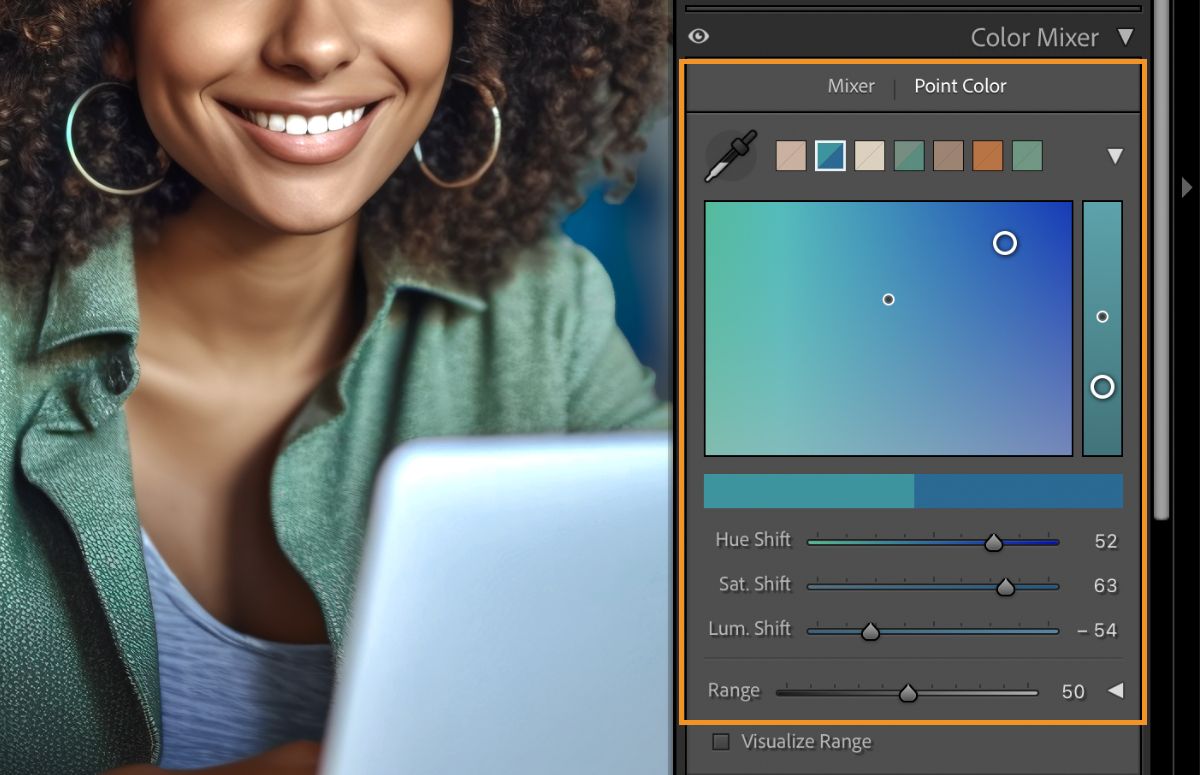Expand the hidden right side panel arrow
The height and width of the screenshot is (775, 1200).
(x=1187, y=187)
